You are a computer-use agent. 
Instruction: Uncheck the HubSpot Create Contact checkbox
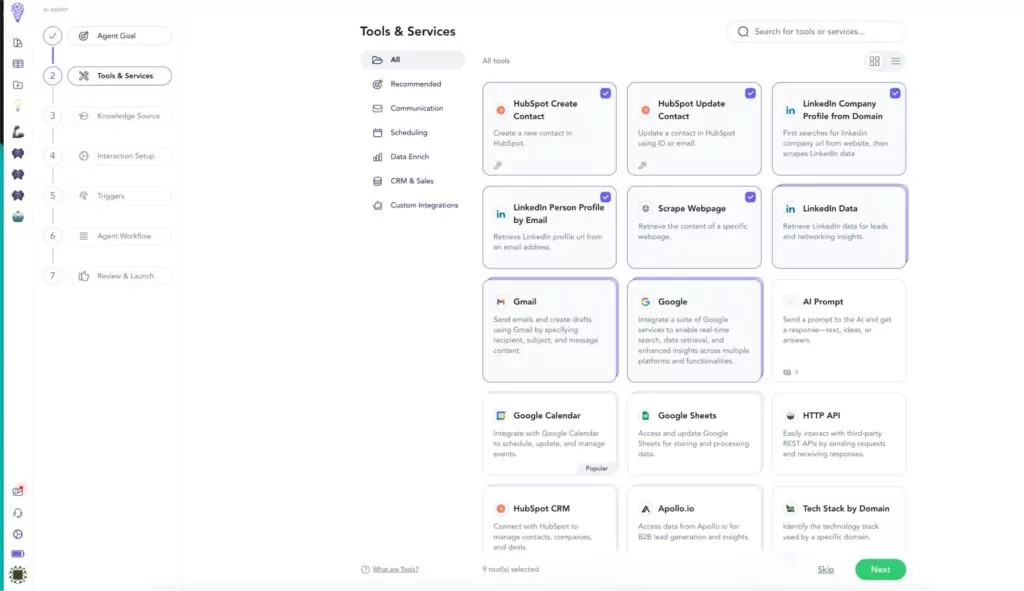pos(605,93)
